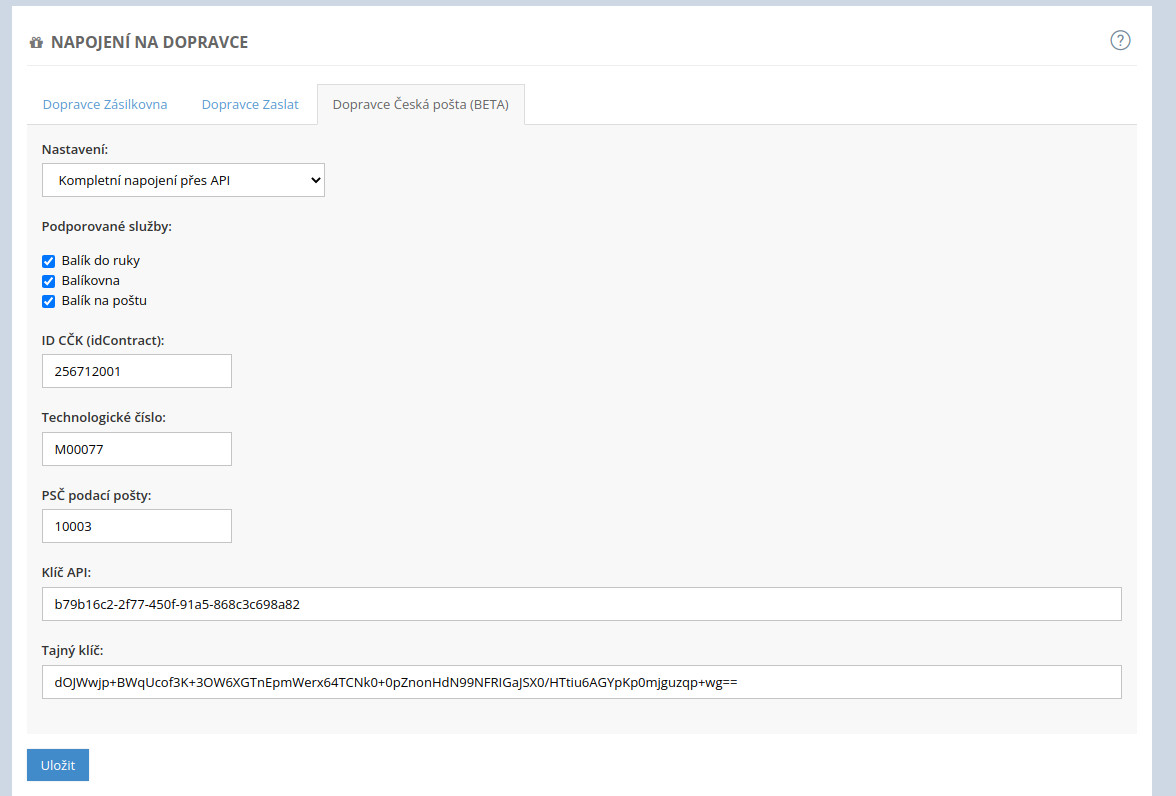Viewport: 1176px width, 796px height.
Task: Click the ID CČK (idContract) label
Action: point(103,340)
